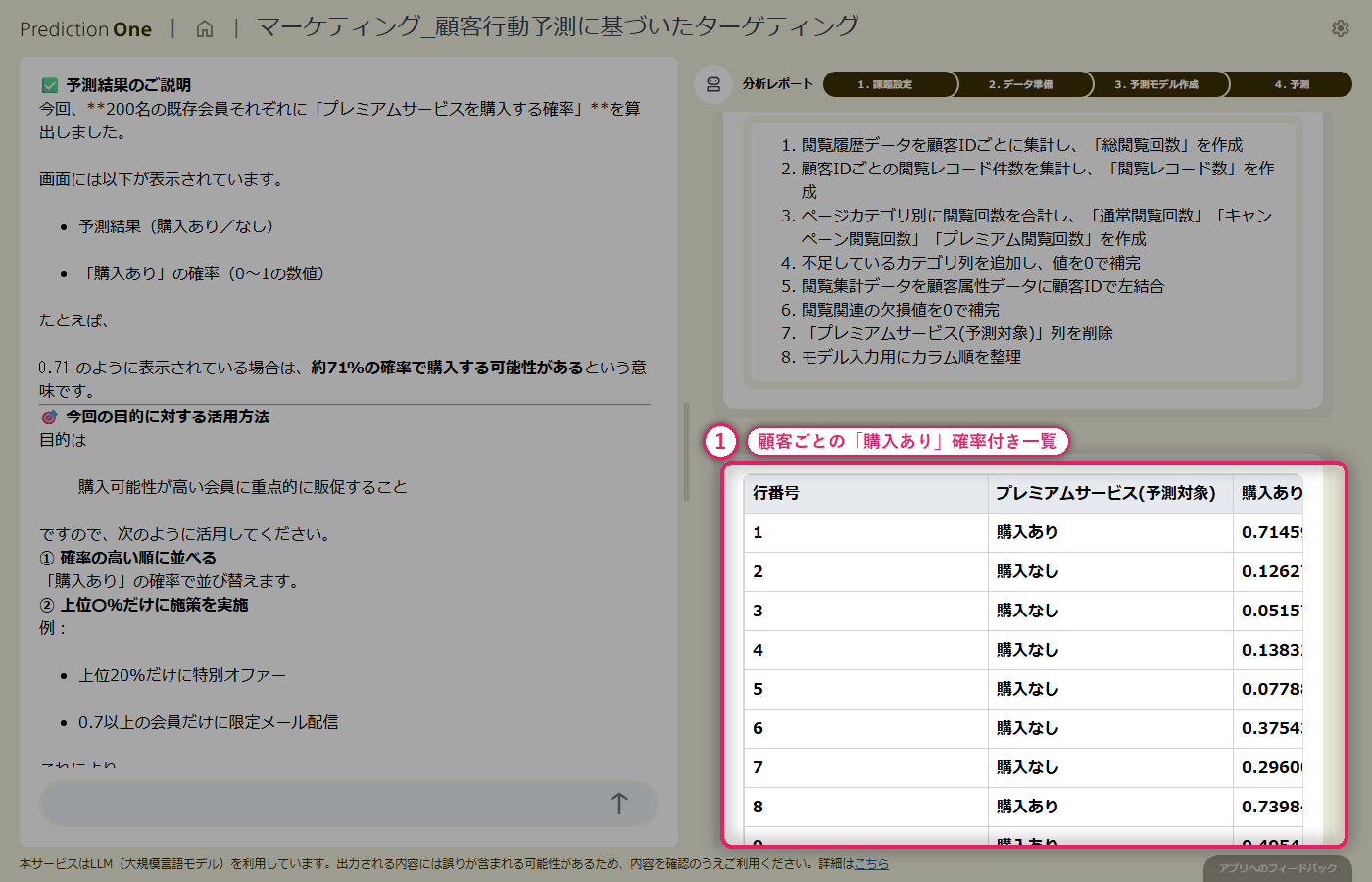Select 購入なし cell in row 3
1372x882 pixels.
tap(1110, 611)
